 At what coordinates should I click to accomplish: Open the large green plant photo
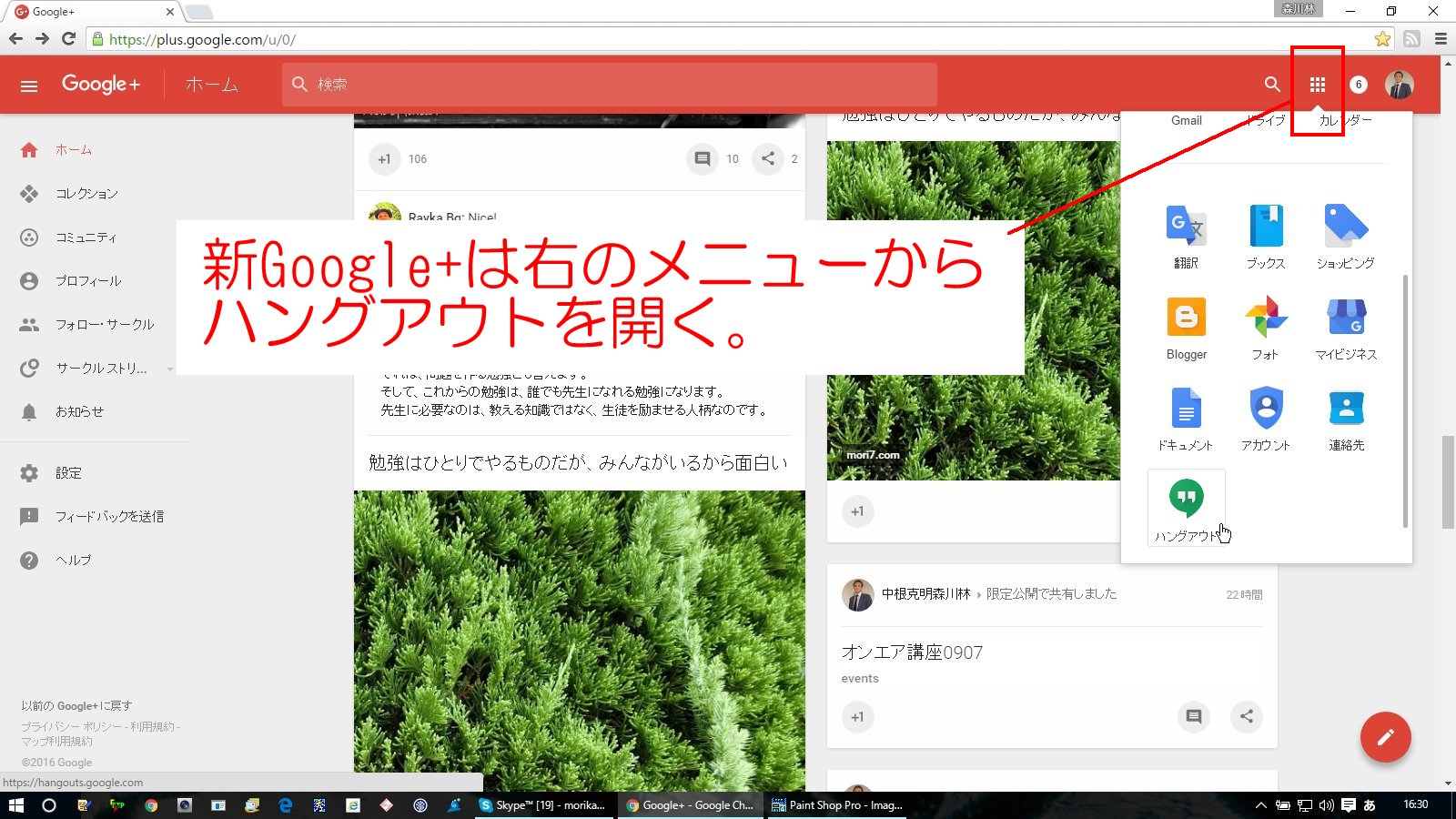point(580,642)
